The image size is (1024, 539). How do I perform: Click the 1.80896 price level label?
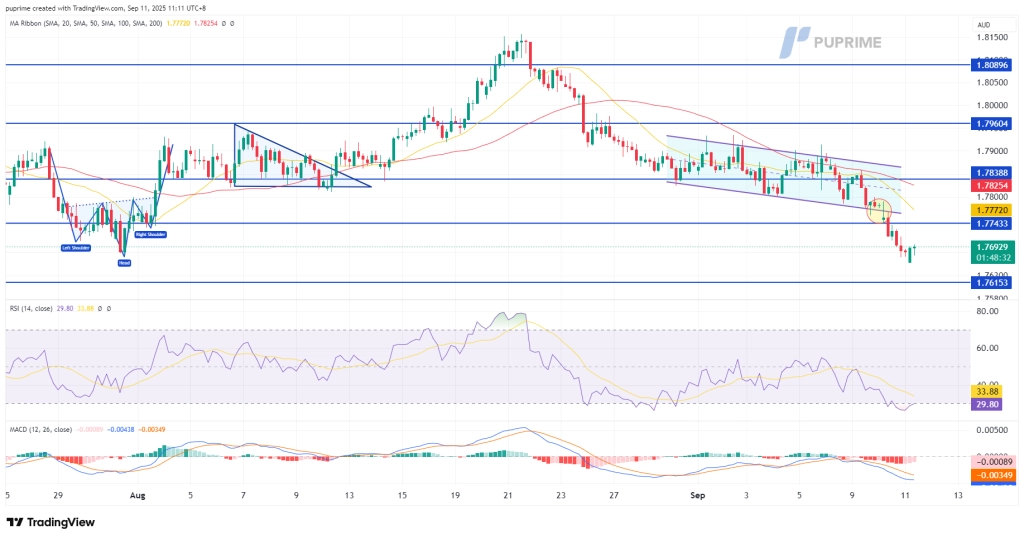coord(992,65)
